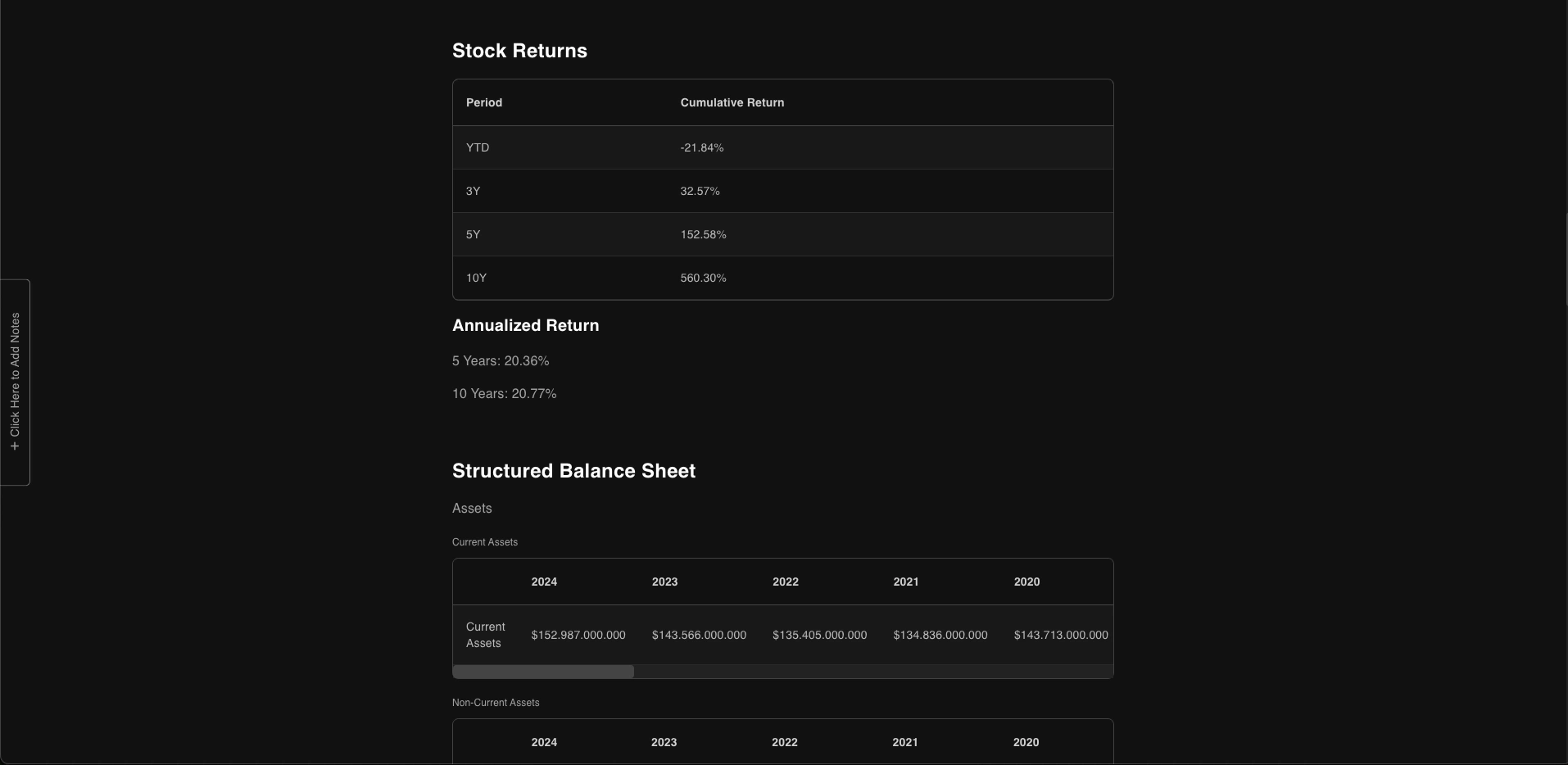Click the 2023 header in Non-Current Assets table

pyautogui.click(x=664, y=742)
